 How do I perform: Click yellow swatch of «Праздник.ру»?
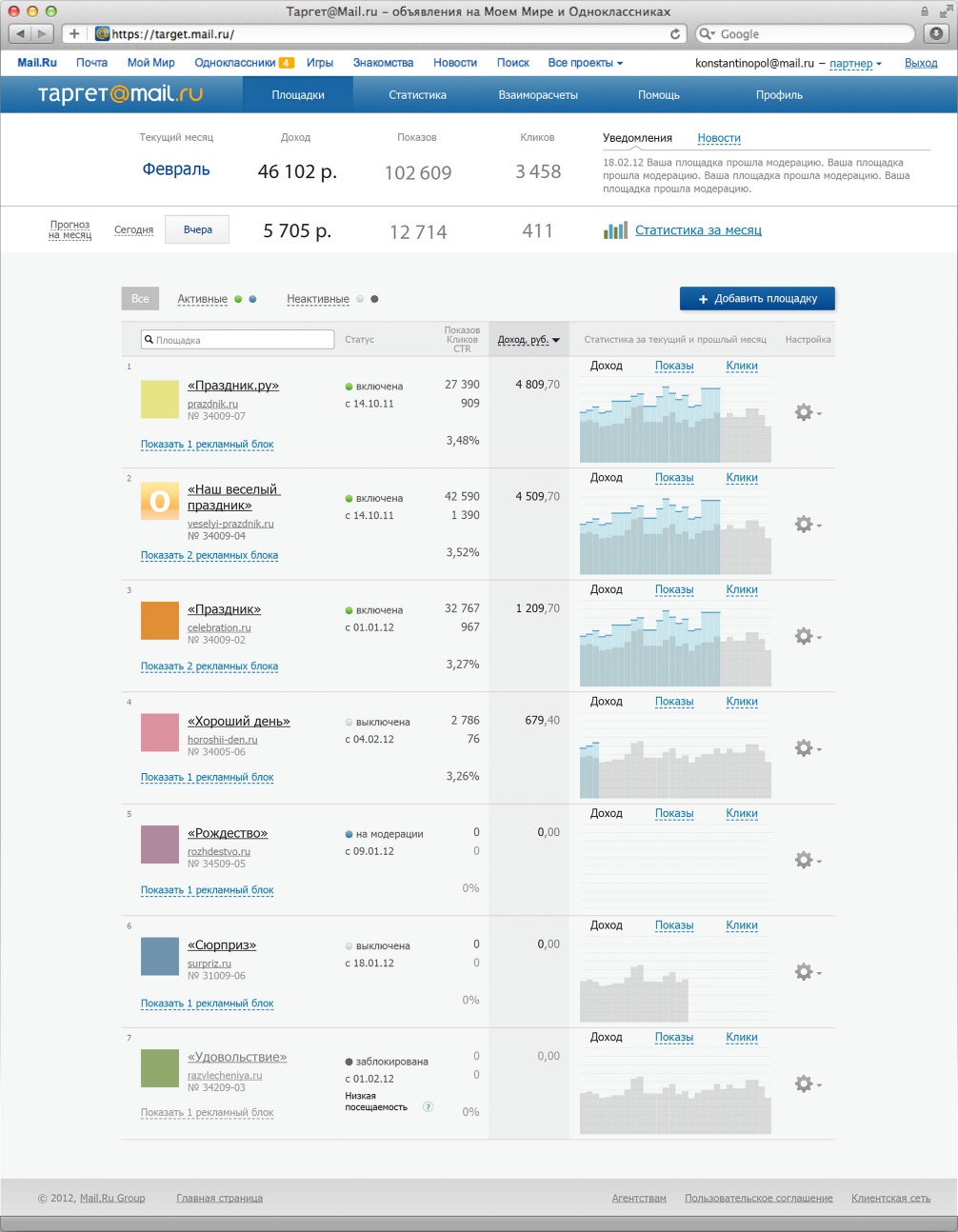[159, 399]
